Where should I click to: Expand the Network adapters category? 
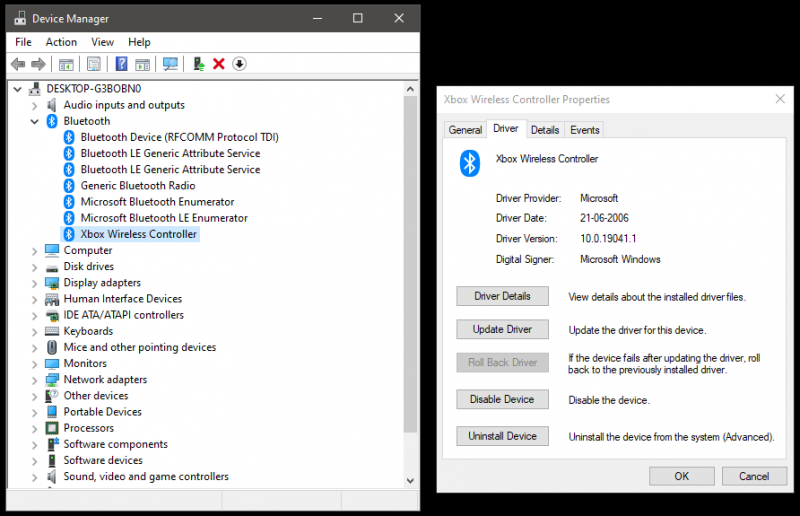tap(35, 380)
